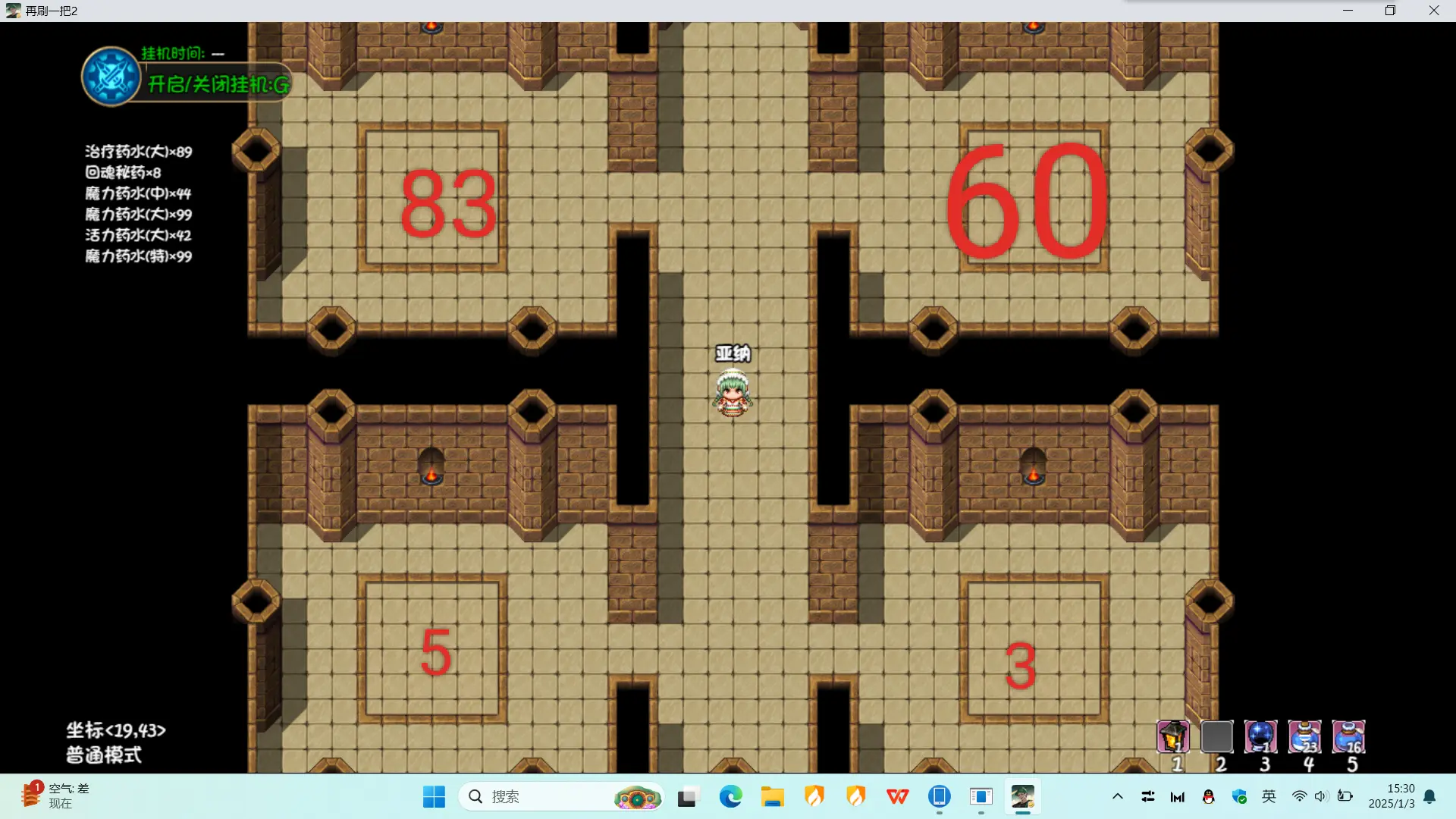Screen dimensions: 1456x819
Task: Switch input method via 英 indicator
Action: pos(1269,796)
